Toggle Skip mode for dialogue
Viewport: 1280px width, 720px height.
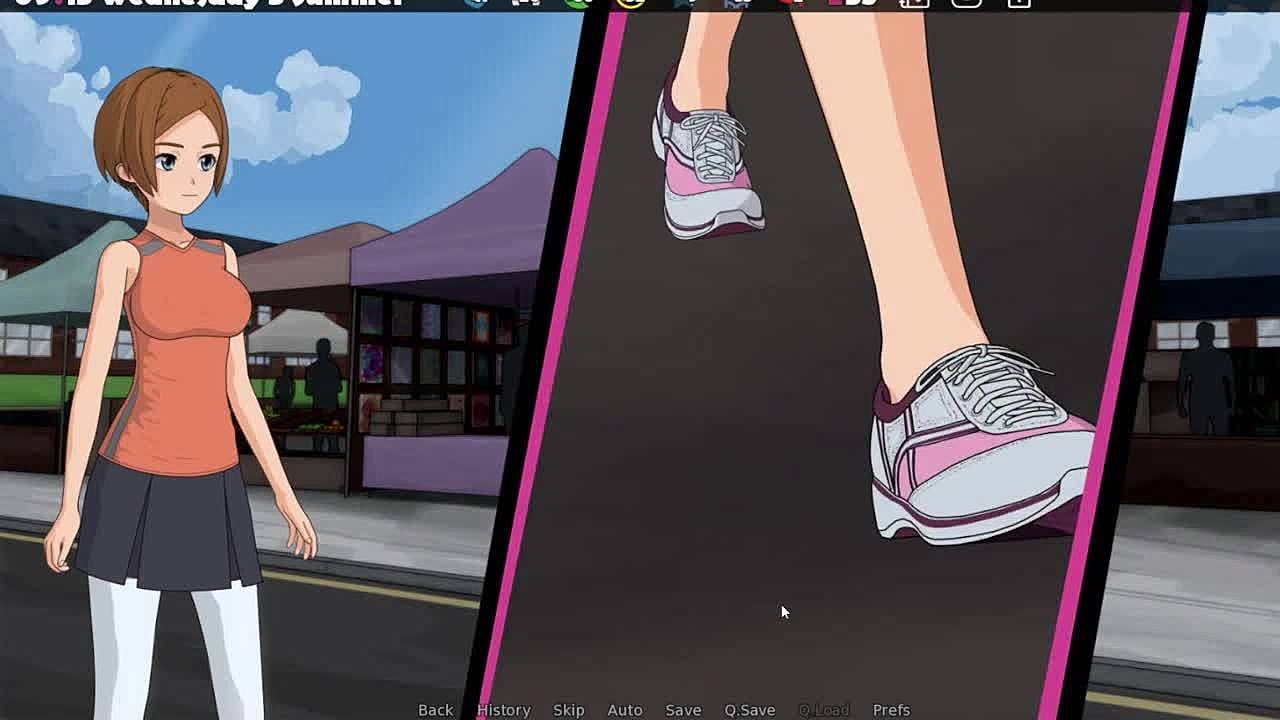[568, 709]
